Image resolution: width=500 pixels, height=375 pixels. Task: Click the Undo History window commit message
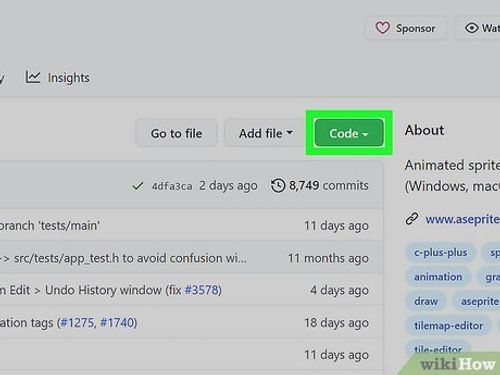(111, 290)
